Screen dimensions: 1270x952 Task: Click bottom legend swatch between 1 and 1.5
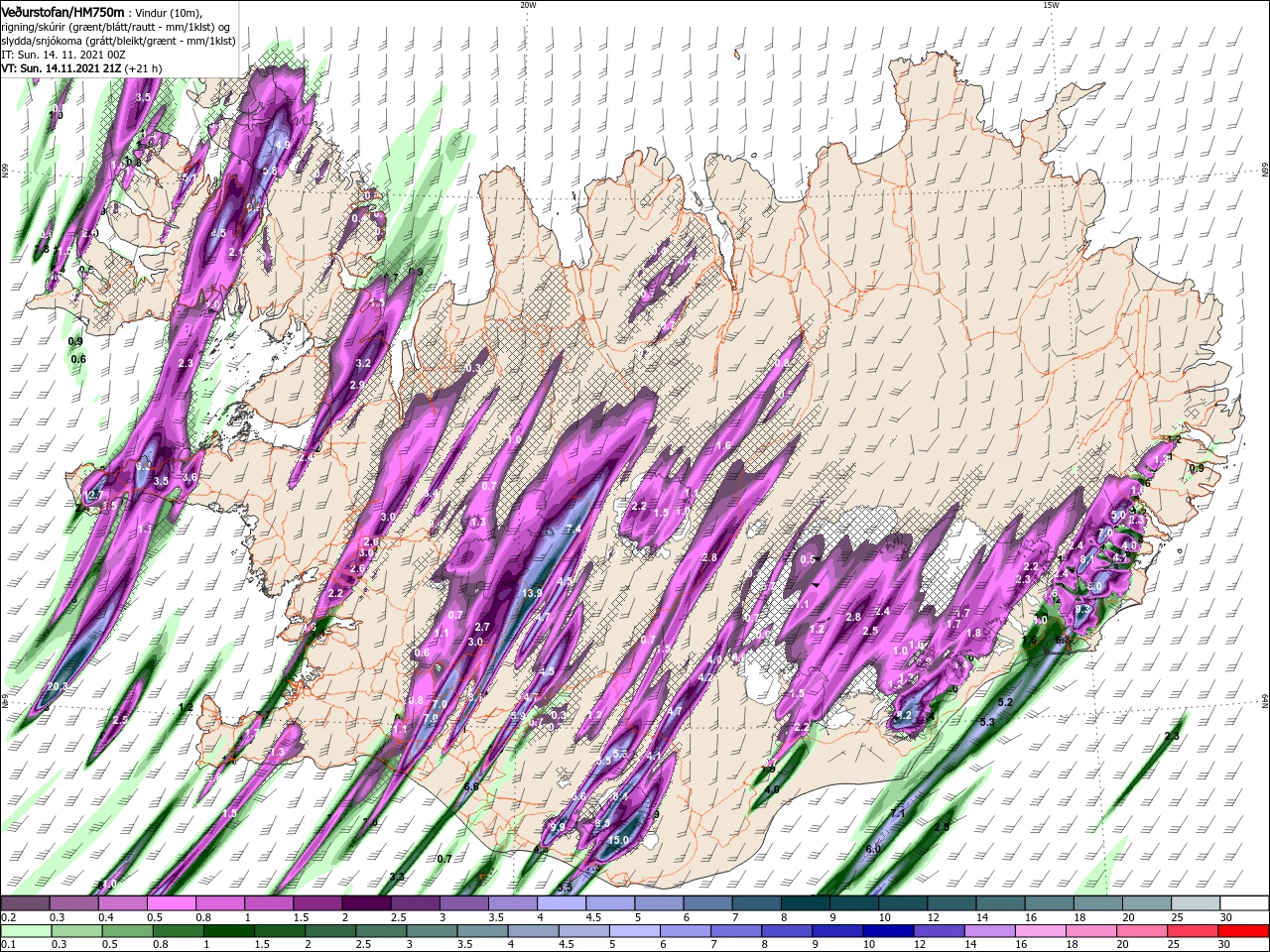(x=228, y=932)
